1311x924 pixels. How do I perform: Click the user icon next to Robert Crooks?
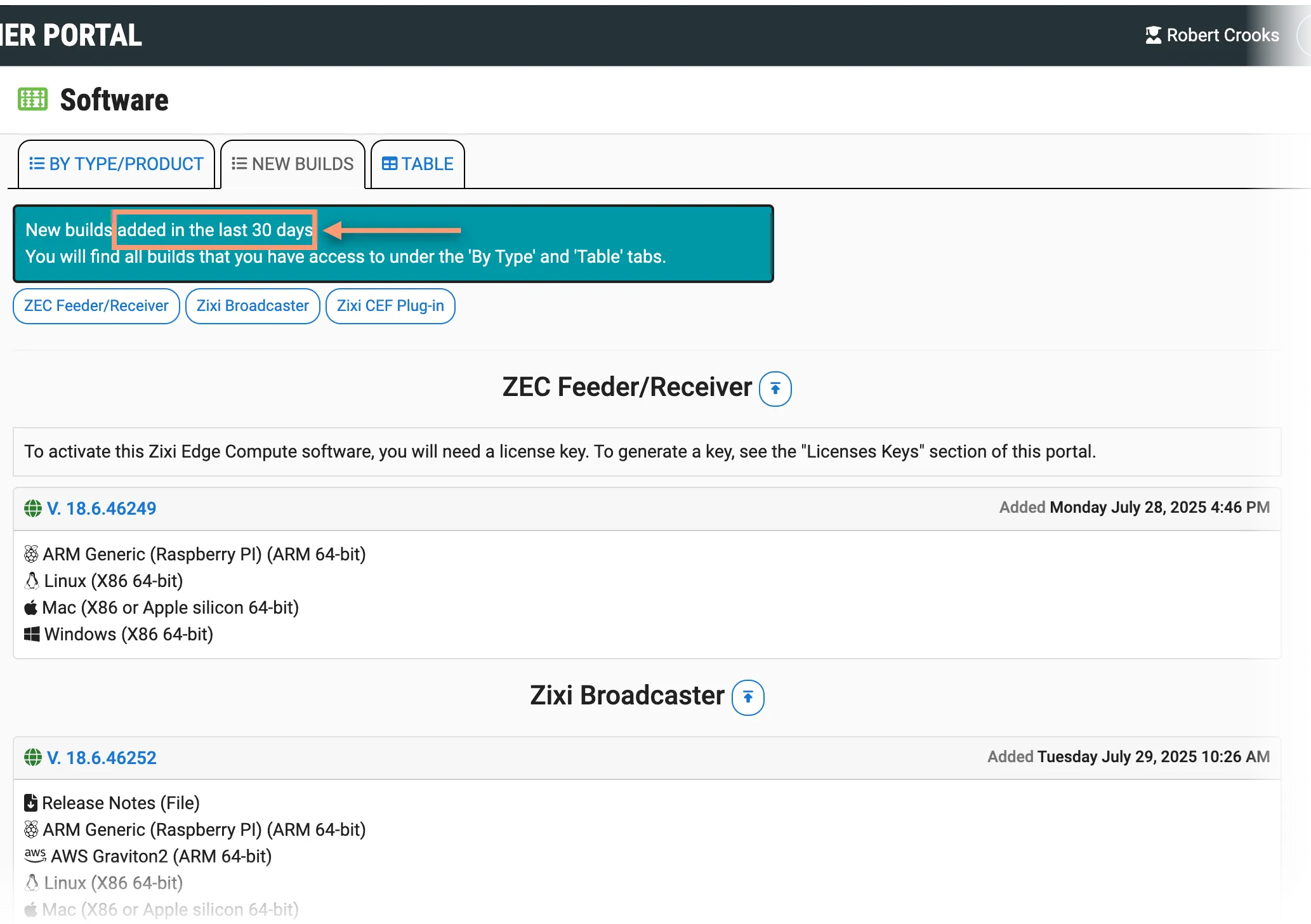(x=1153, y=35)
